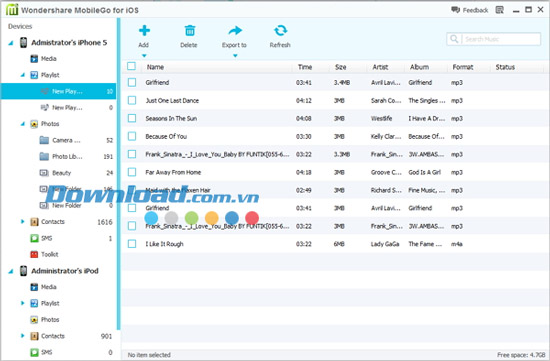The image size is (550, 361).
Task: Open the Toolkit item
Action: [x=49, y=254]
